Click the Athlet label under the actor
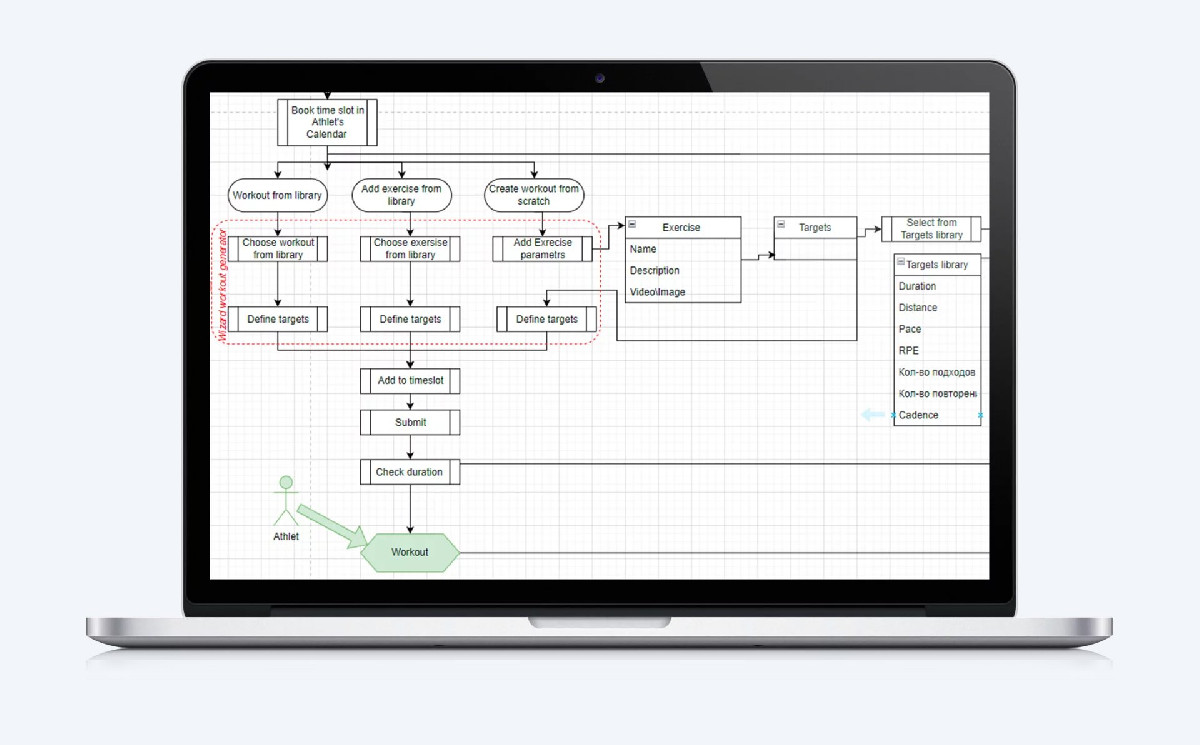1200x745 pixels. [x=286, y=536]
